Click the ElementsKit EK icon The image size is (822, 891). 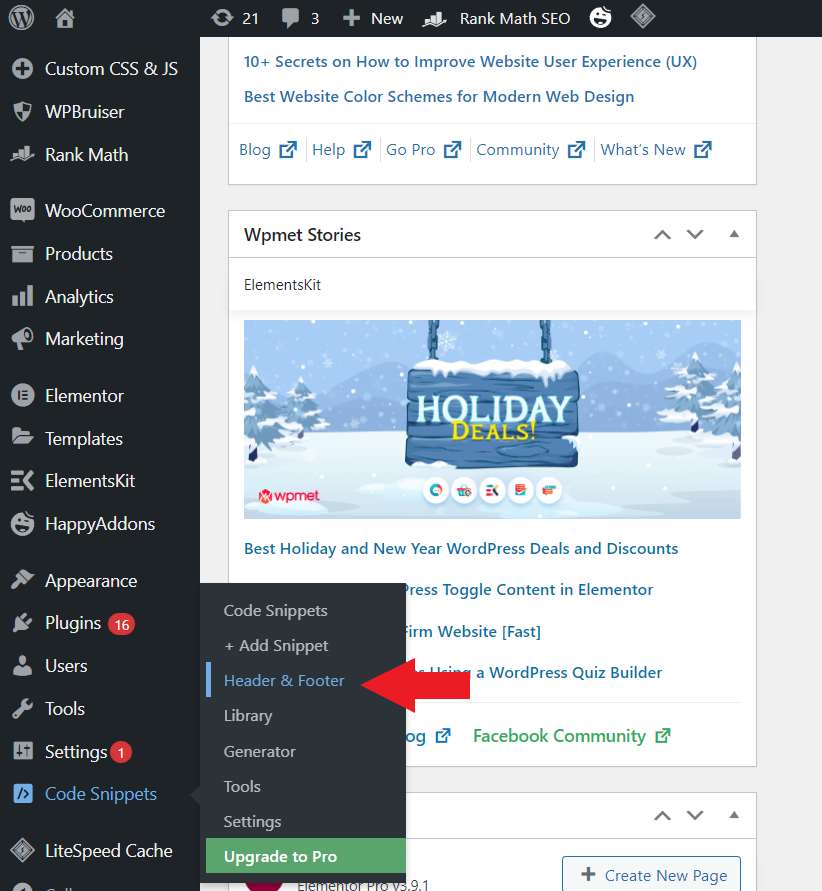22,481
